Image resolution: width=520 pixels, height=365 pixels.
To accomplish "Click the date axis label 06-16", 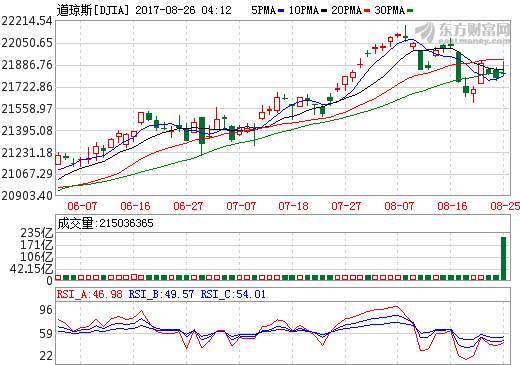I will 135,206.
